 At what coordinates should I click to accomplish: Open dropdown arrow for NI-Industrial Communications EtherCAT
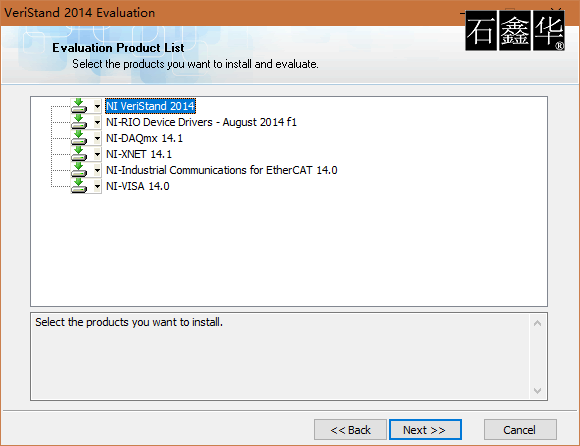(97, 170)
